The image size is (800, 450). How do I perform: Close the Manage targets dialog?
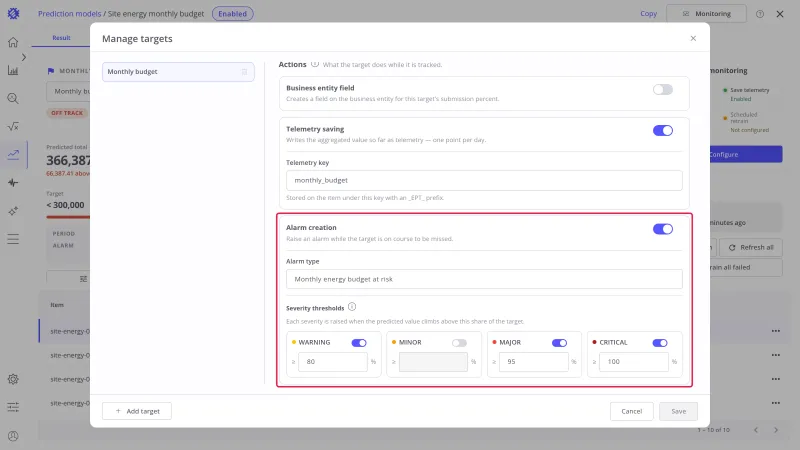coord(693,38)
